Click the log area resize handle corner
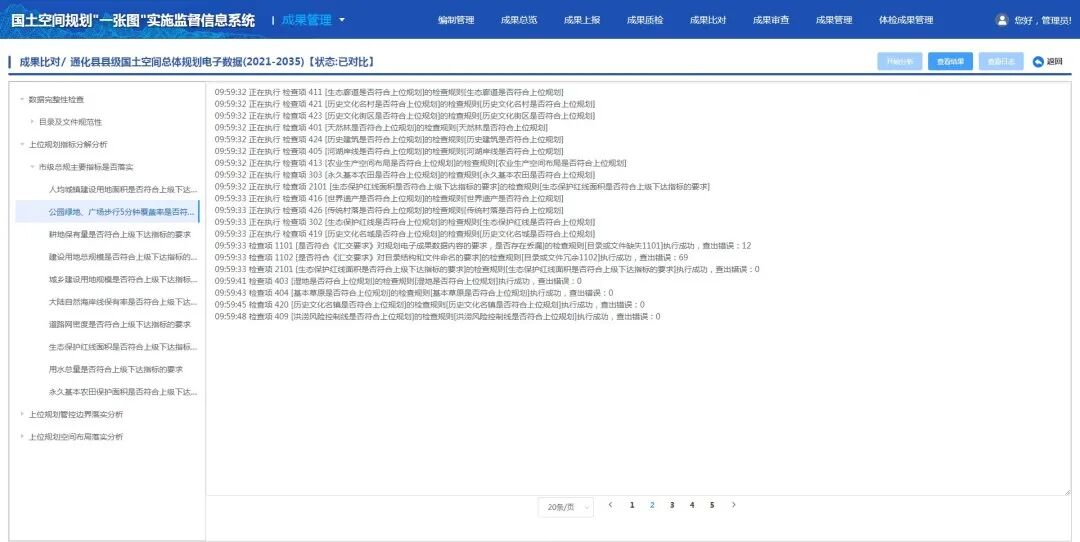Screen dimensions: 1080x542 [1068, 492]
